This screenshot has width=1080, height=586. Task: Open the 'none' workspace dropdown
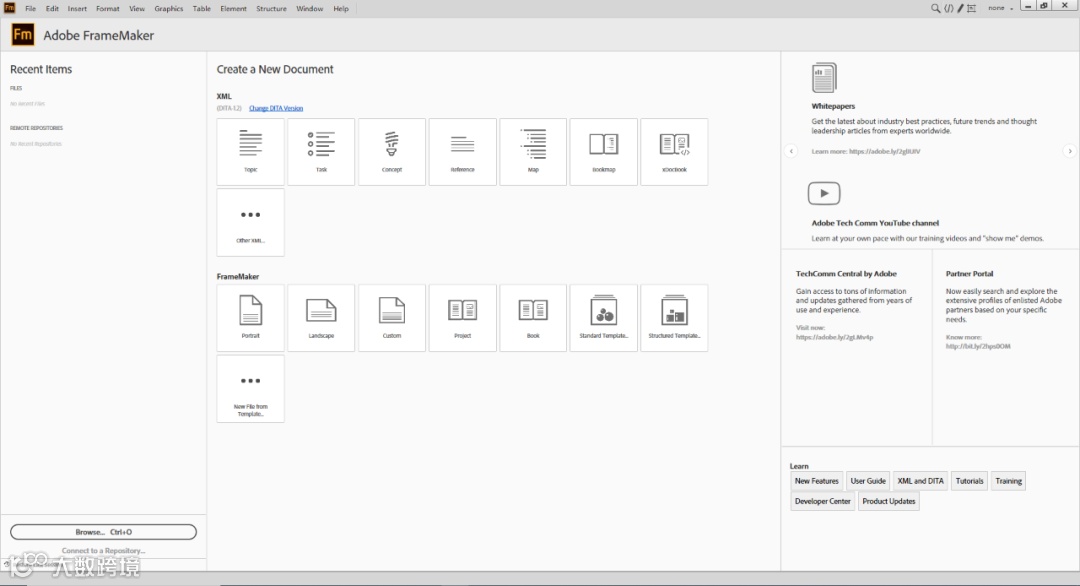(1000, 8)
